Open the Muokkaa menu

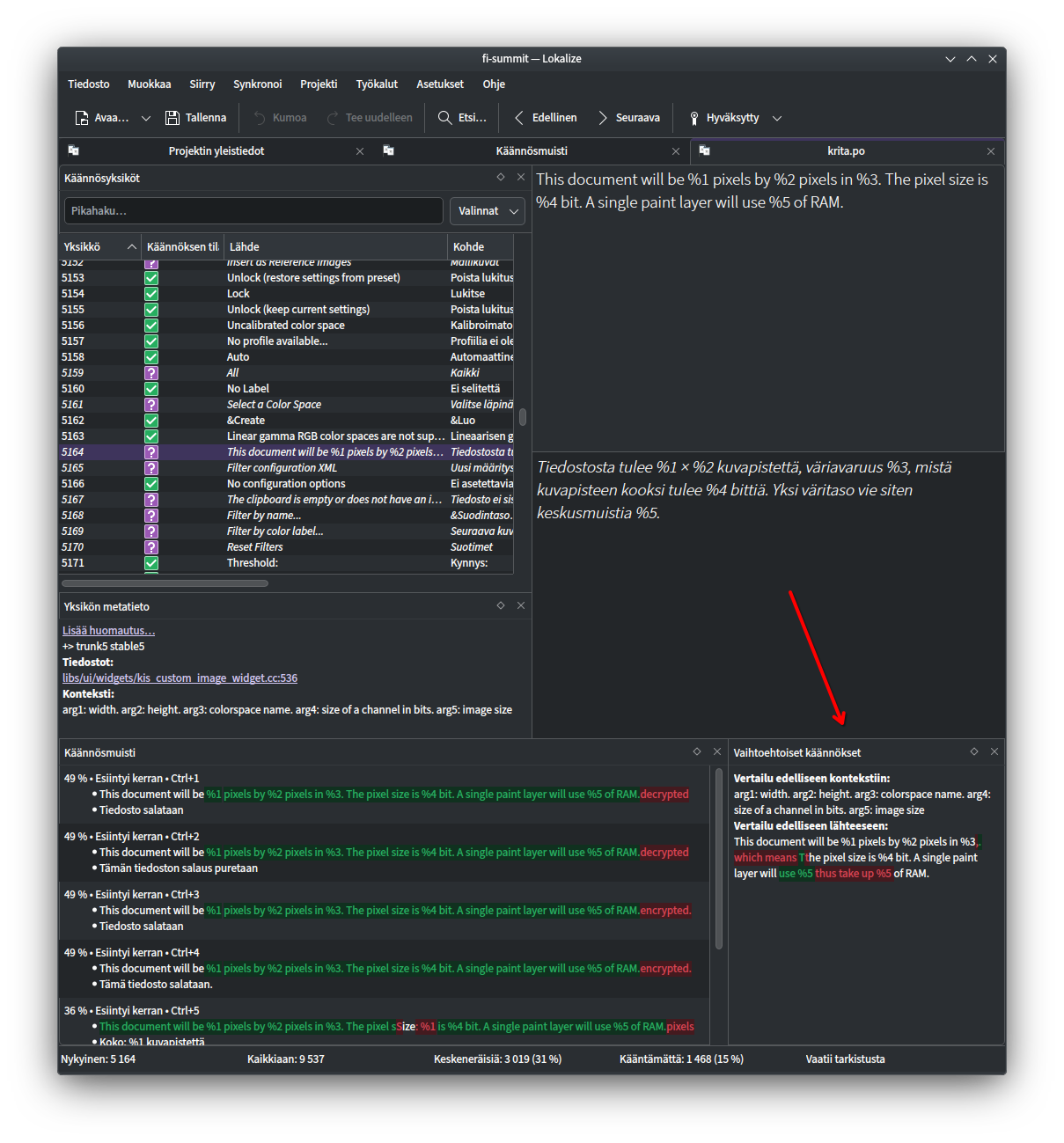point(150,84)
